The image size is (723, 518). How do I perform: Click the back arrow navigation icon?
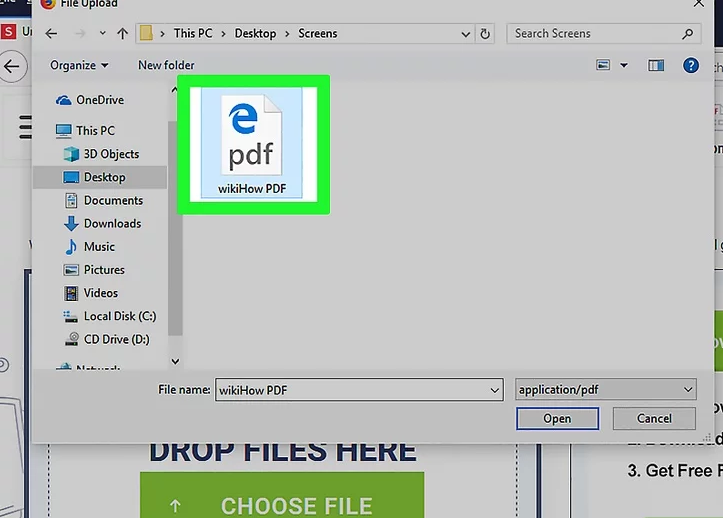click(51, 34)
